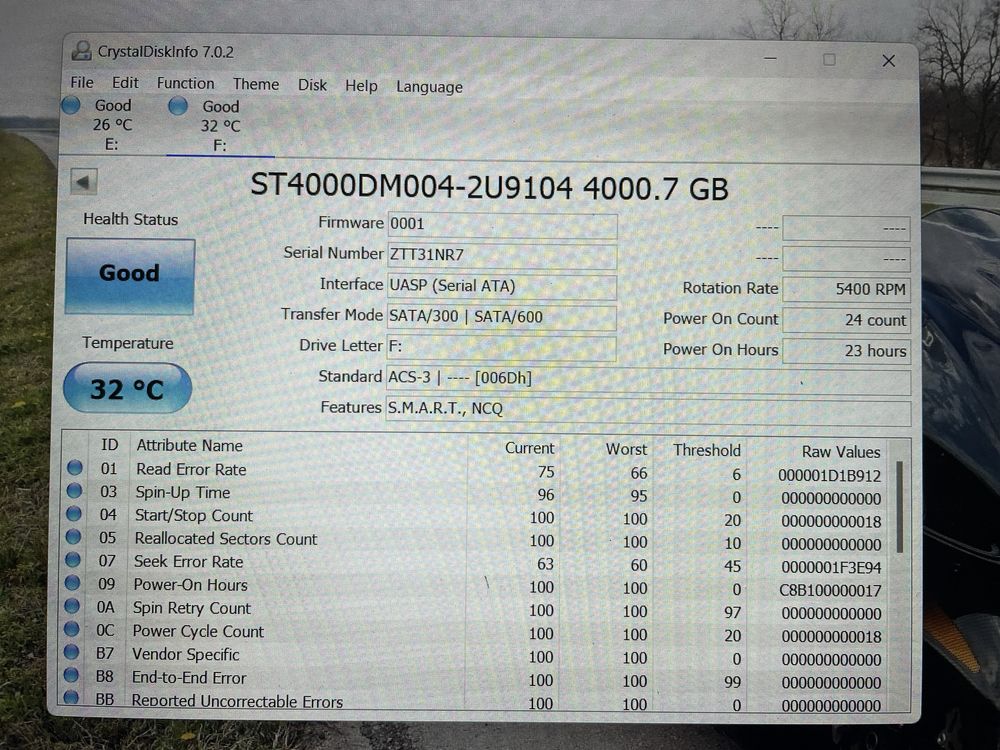
Task: Click the Power On Count value 24 count
Action: [846, 320]
